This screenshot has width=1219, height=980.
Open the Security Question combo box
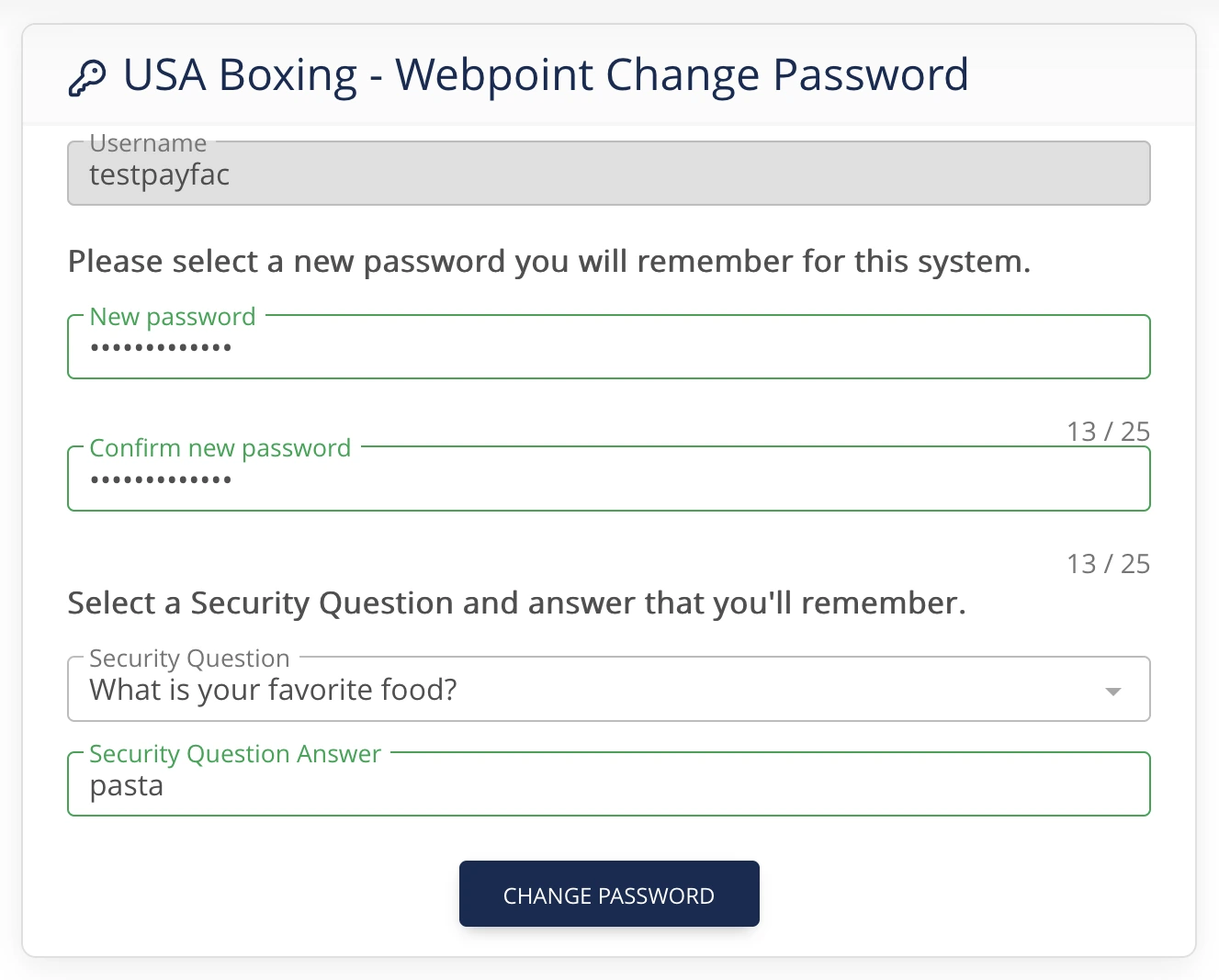(609, 689)
